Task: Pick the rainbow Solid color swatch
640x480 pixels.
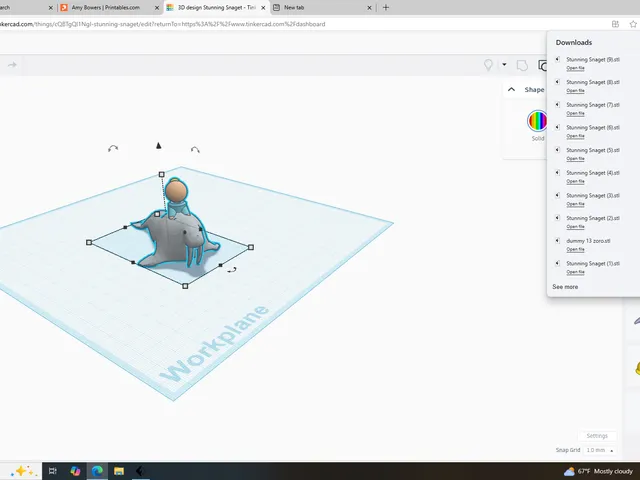Action: pos(537,121)
